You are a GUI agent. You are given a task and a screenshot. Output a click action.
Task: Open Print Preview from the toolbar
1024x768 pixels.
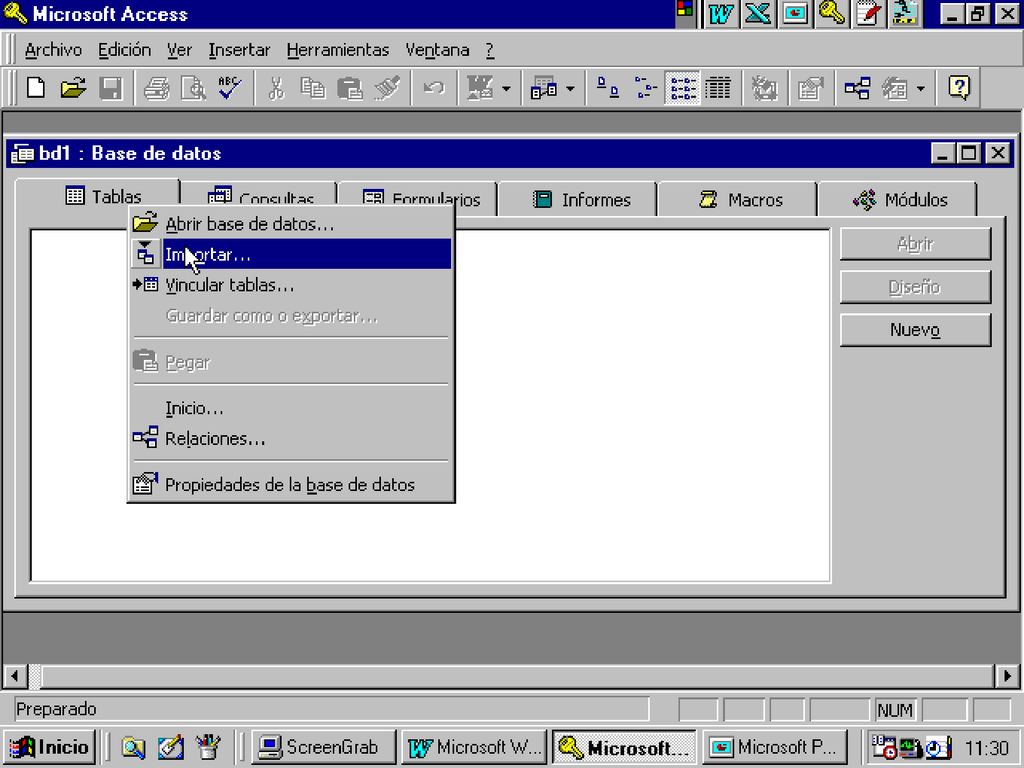tap(193, 88)
